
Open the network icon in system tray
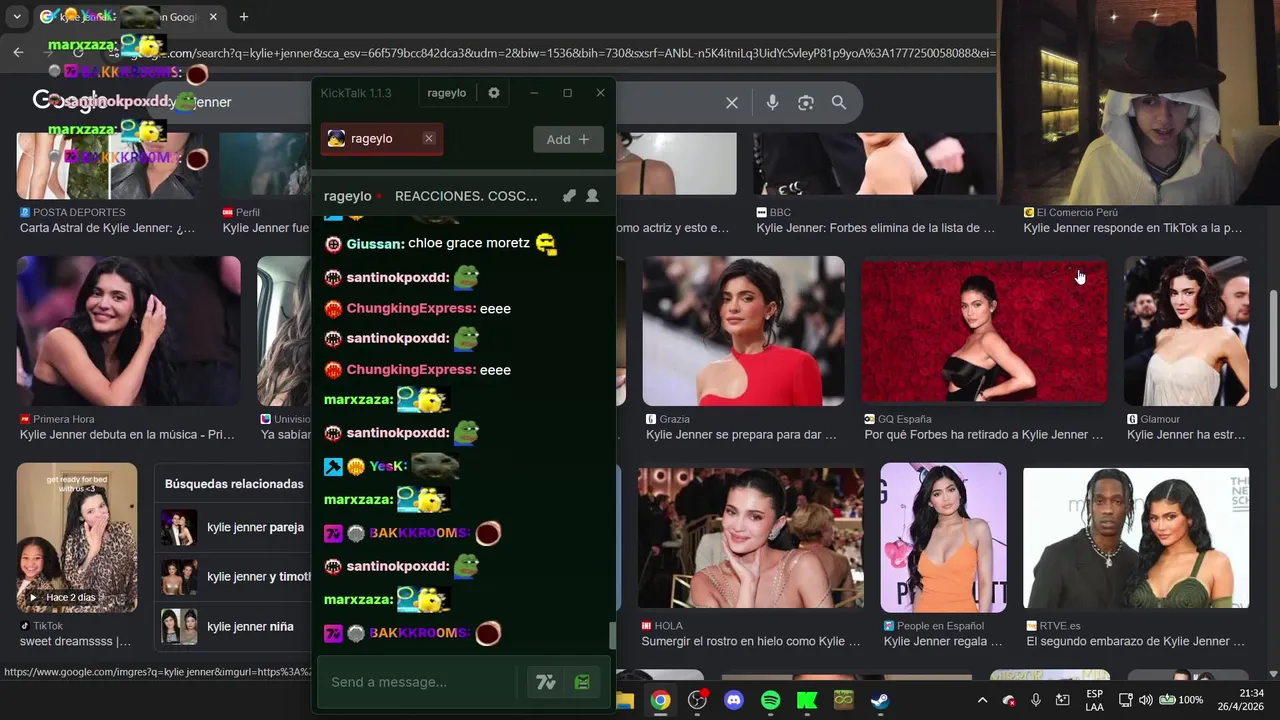(1125, 700)
